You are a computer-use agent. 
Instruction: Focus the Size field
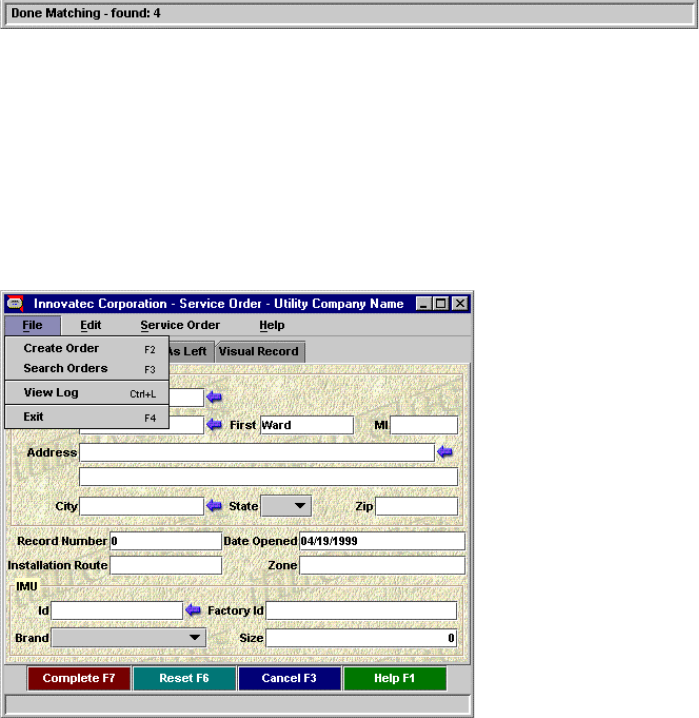pyautogui.click(x=361, y=637)
